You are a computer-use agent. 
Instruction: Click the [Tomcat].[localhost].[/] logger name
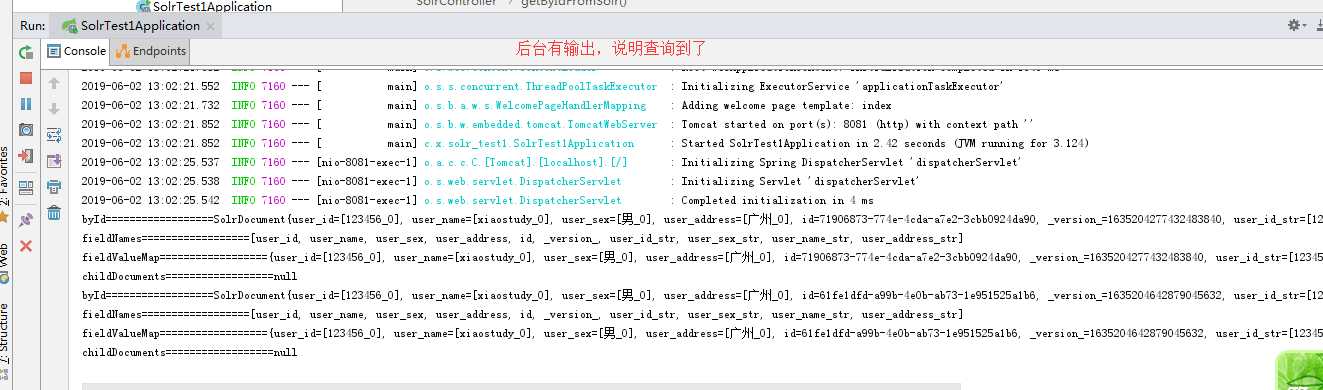pyautogui.click(x=526, y=162)
